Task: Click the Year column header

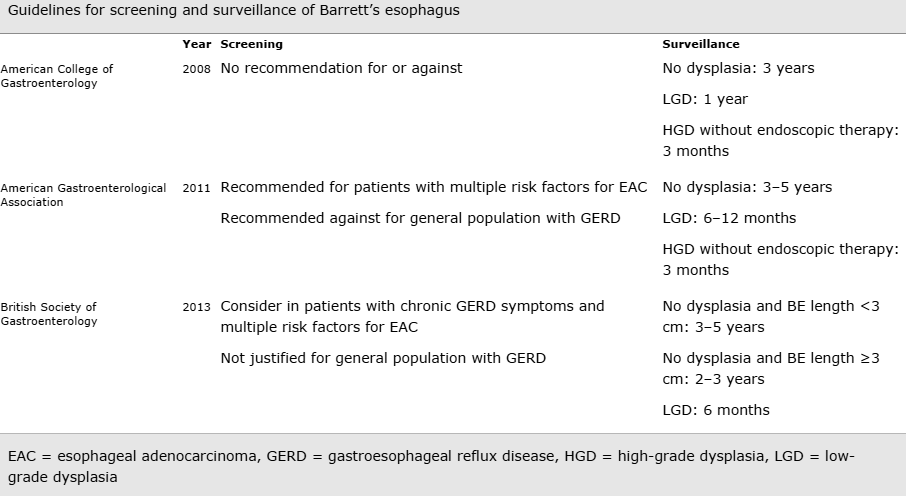Action: pos(196,45)
